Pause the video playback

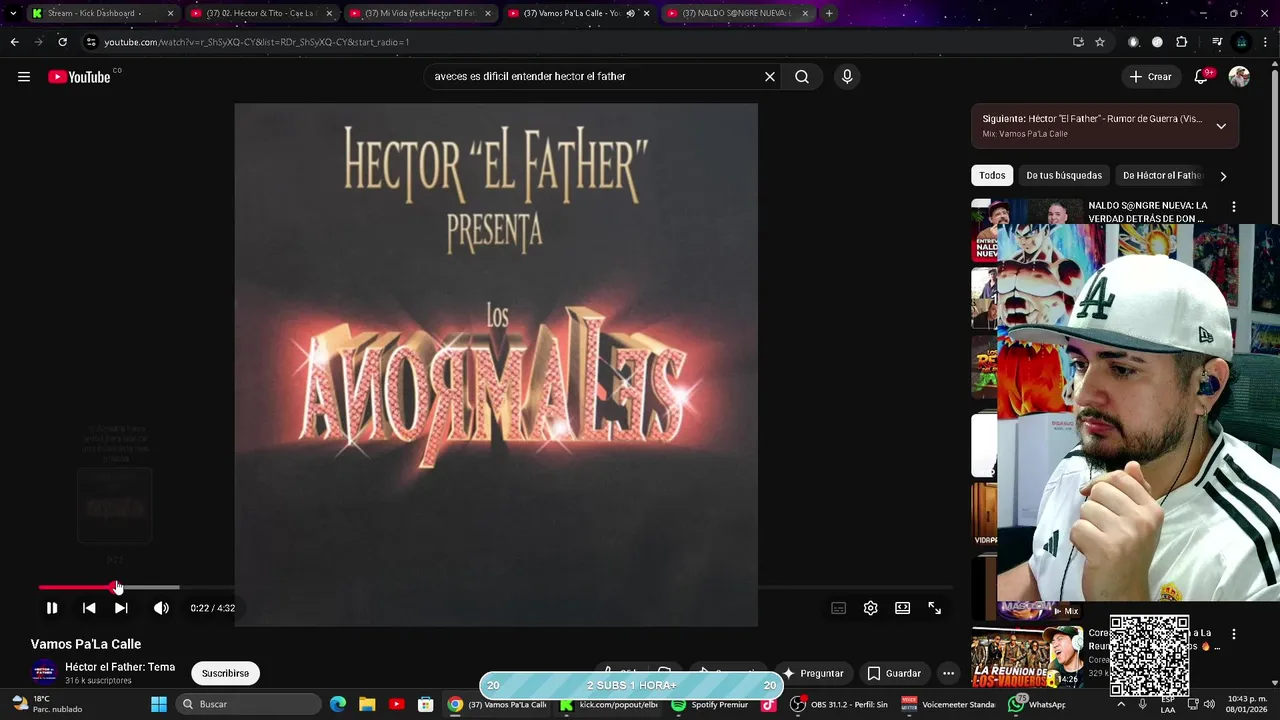click(52, 608)
